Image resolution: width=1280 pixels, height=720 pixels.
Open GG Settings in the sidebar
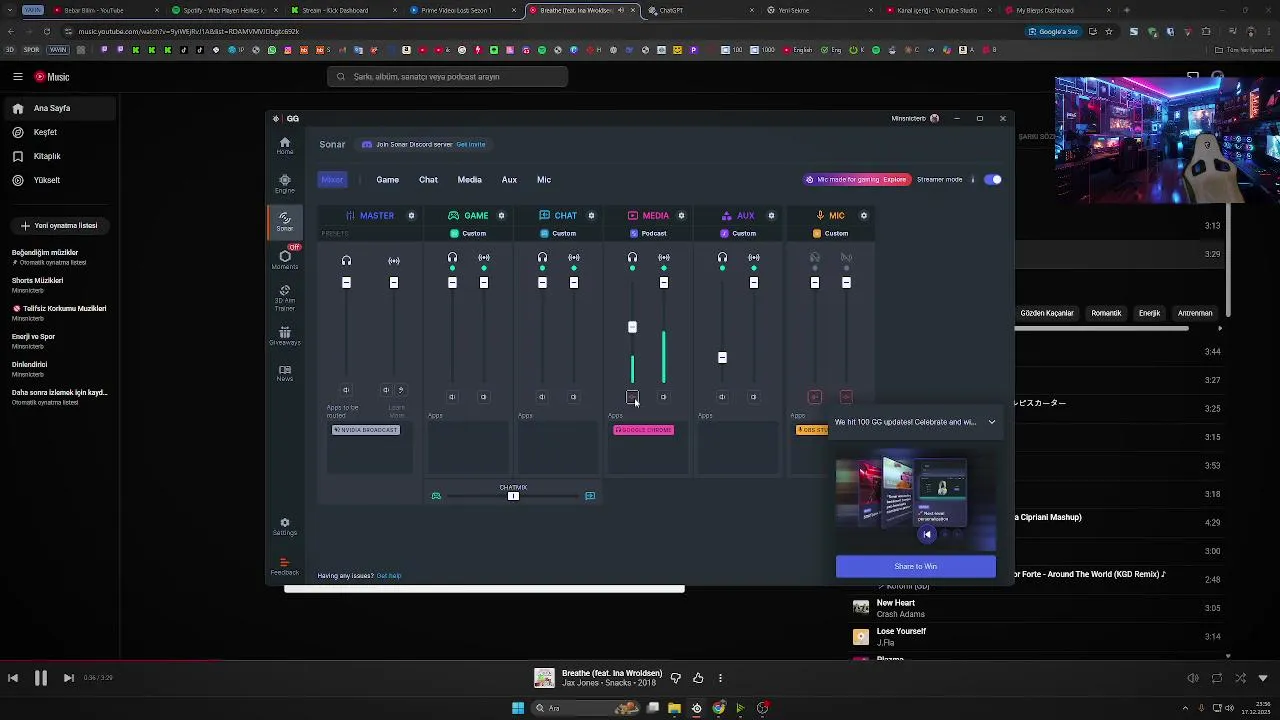285,527
